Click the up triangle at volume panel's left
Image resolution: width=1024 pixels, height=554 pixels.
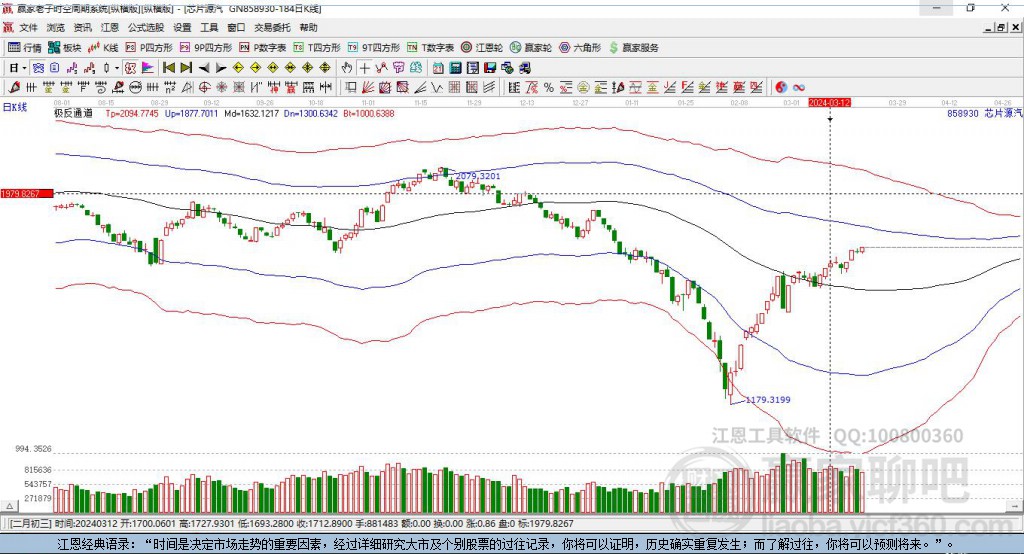point(9,506)
